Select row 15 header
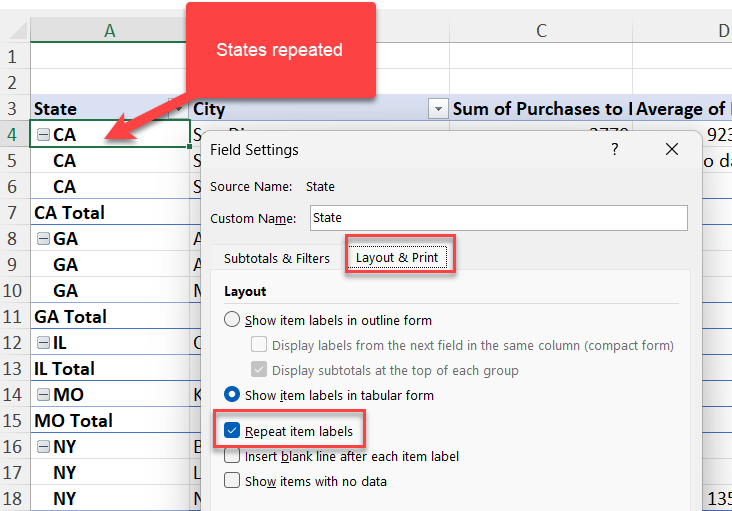The width and height of the screenshot is (732, 511). [x=13, y=421]
